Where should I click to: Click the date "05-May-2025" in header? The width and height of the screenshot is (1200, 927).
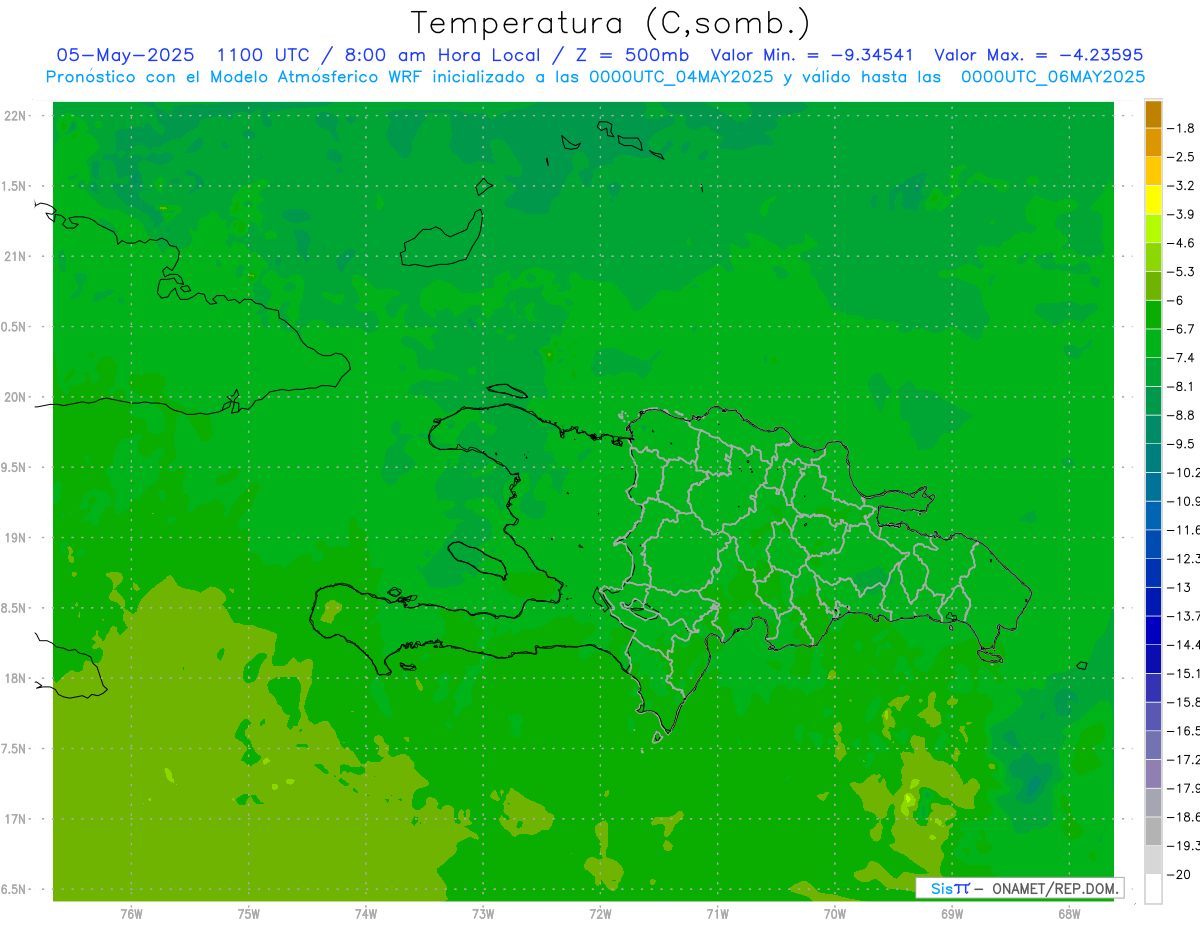[x=125, y=55]
